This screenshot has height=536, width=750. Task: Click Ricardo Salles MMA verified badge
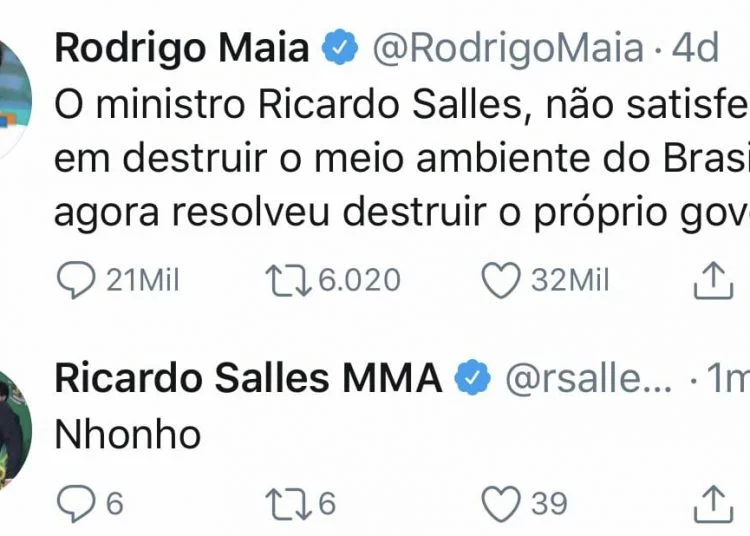pos(472,377)
